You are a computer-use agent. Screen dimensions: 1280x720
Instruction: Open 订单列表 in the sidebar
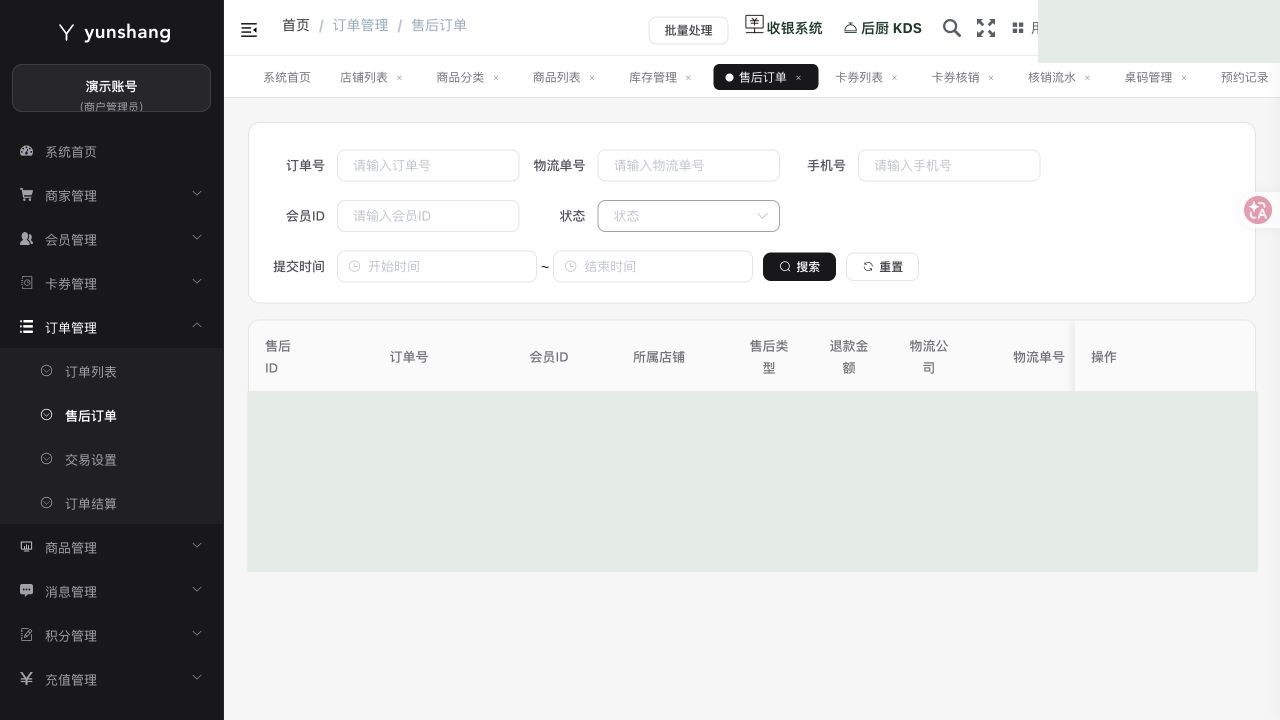[91, 372]
